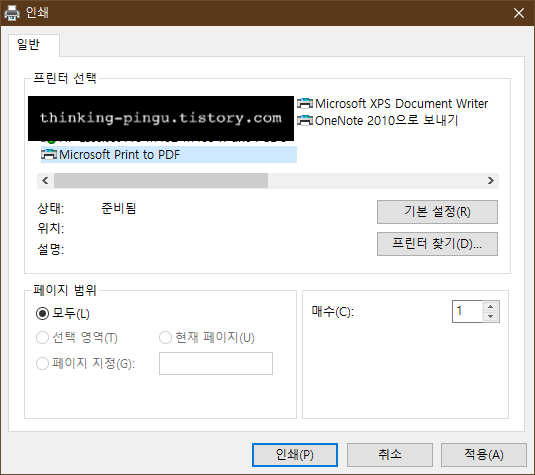Click the 적용(A) button
The image size is (535, 475).
484,455
